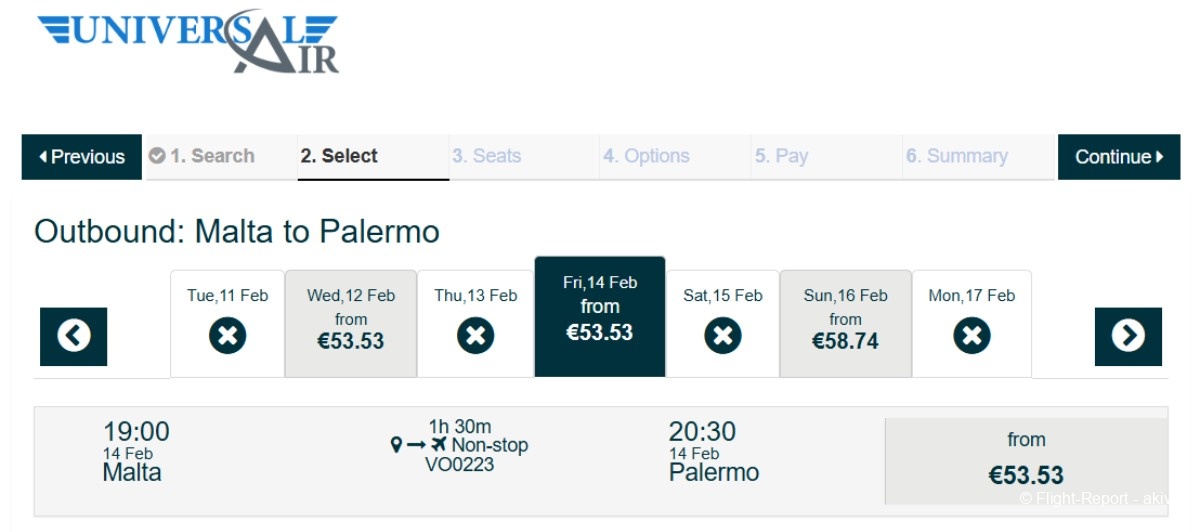The height and width of the screenshot is (532, 1200).
Task: Click unavailable X icon for Mon, 17 Feb
Action: (x=971, y=336)
